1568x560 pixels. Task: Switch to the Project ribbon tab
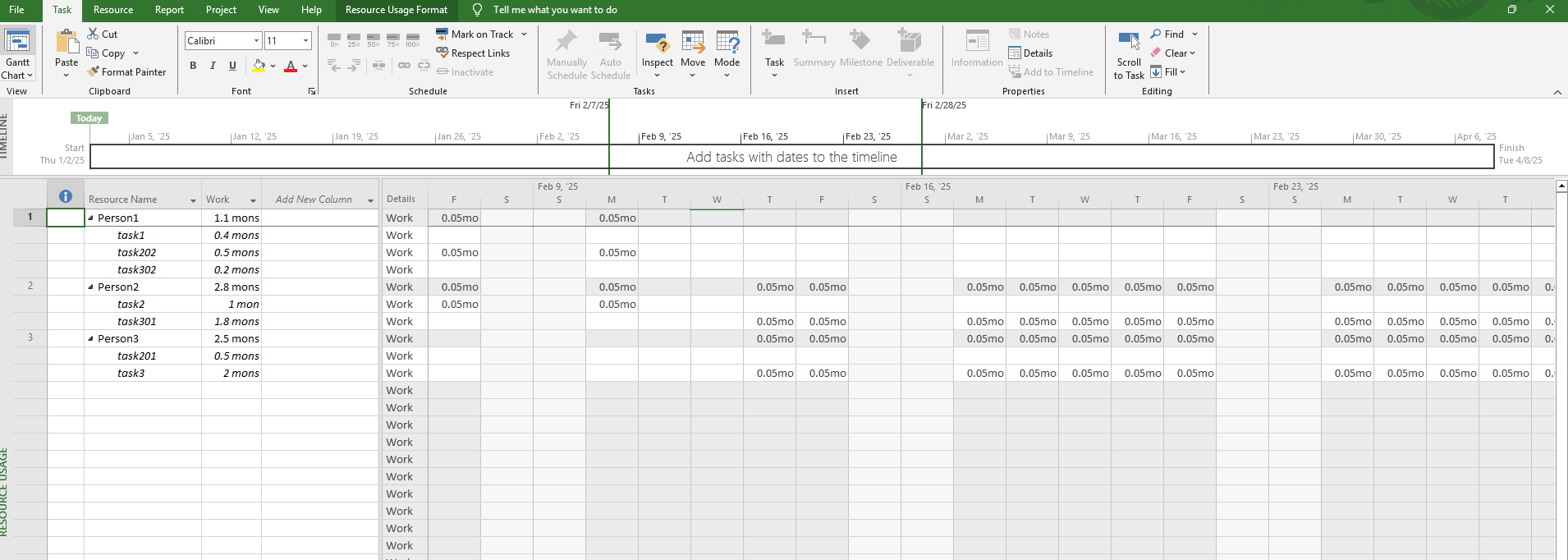point(221,10)
